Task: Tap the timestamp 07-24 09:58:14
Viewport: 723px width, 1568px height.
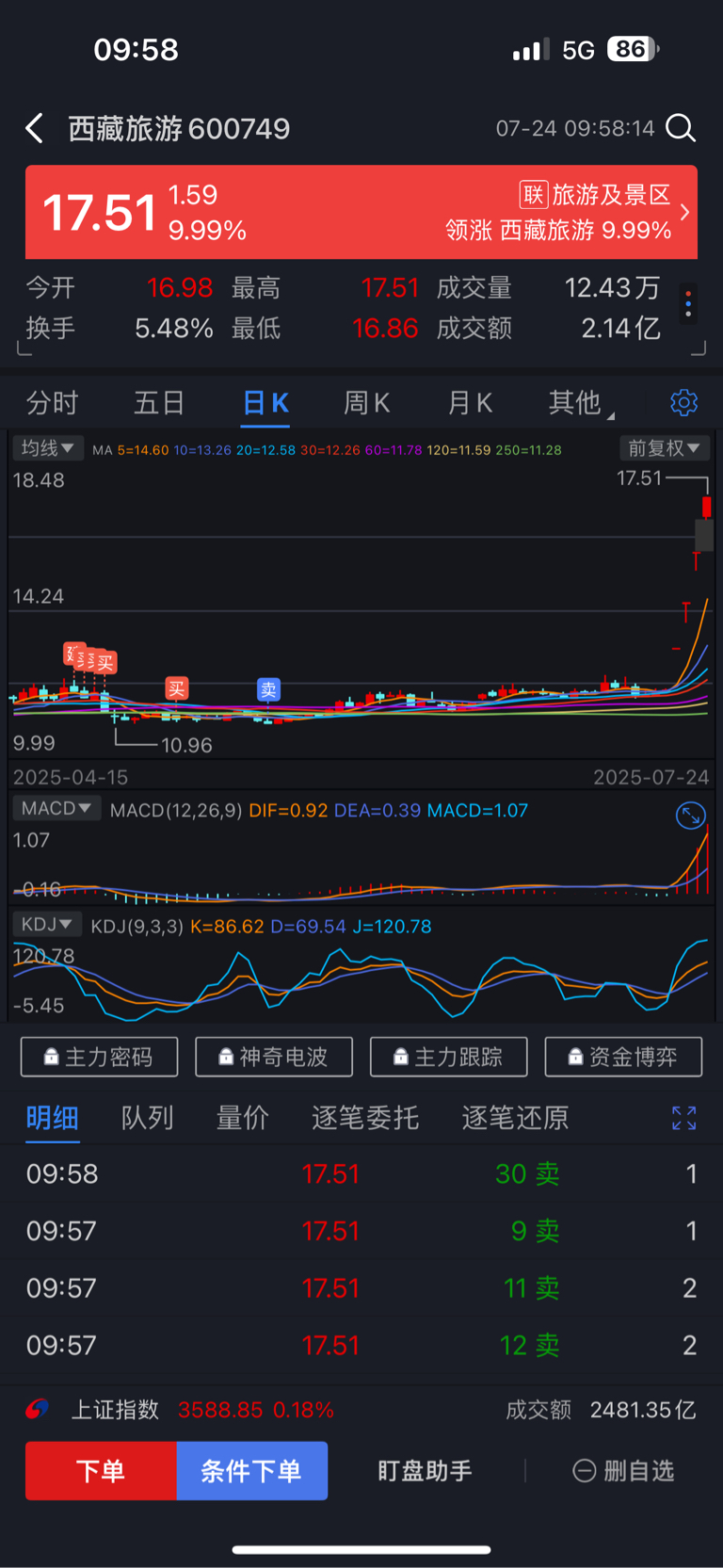Action: (575, 128)
